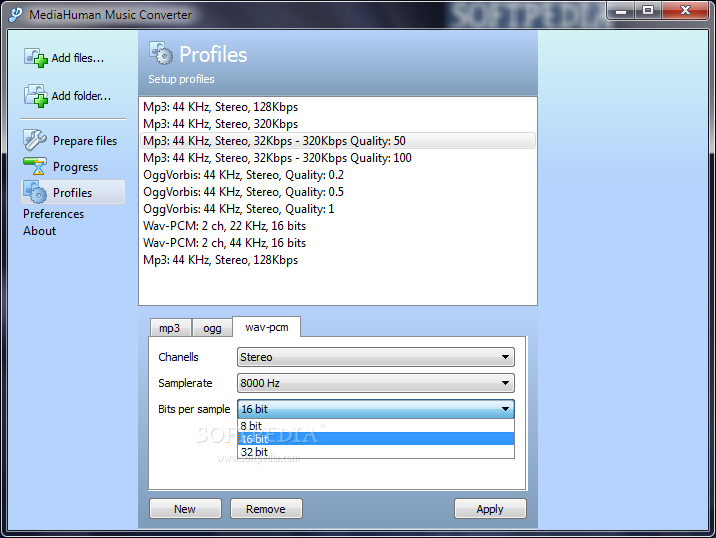Choose 16 bit option in list
The width and height of the screenshot is (716, 538).
click(376, 439)
